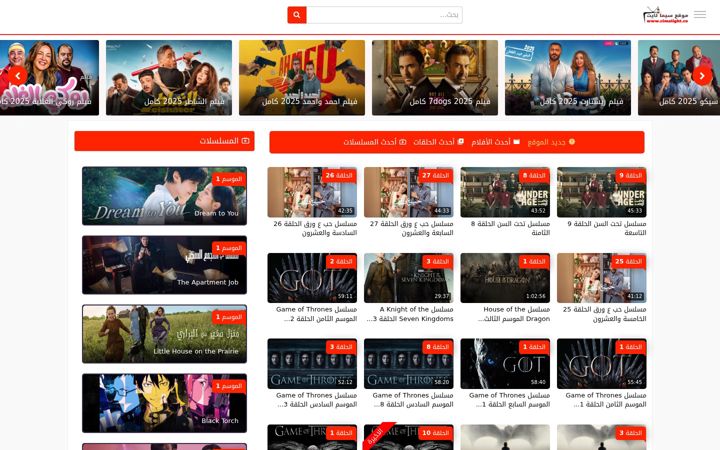Open the Dream to You series card

tap(164, 196)
